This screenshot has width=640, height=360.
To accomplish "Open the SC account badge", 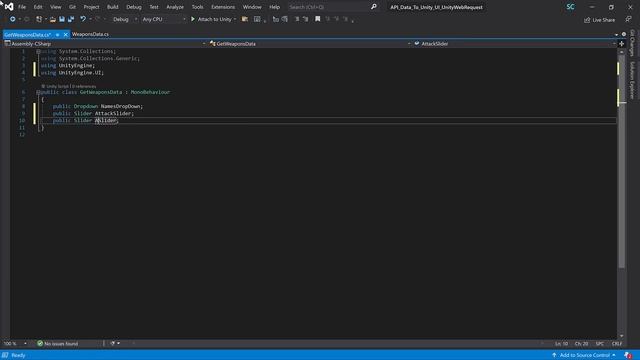I will [x=570, y=7].
